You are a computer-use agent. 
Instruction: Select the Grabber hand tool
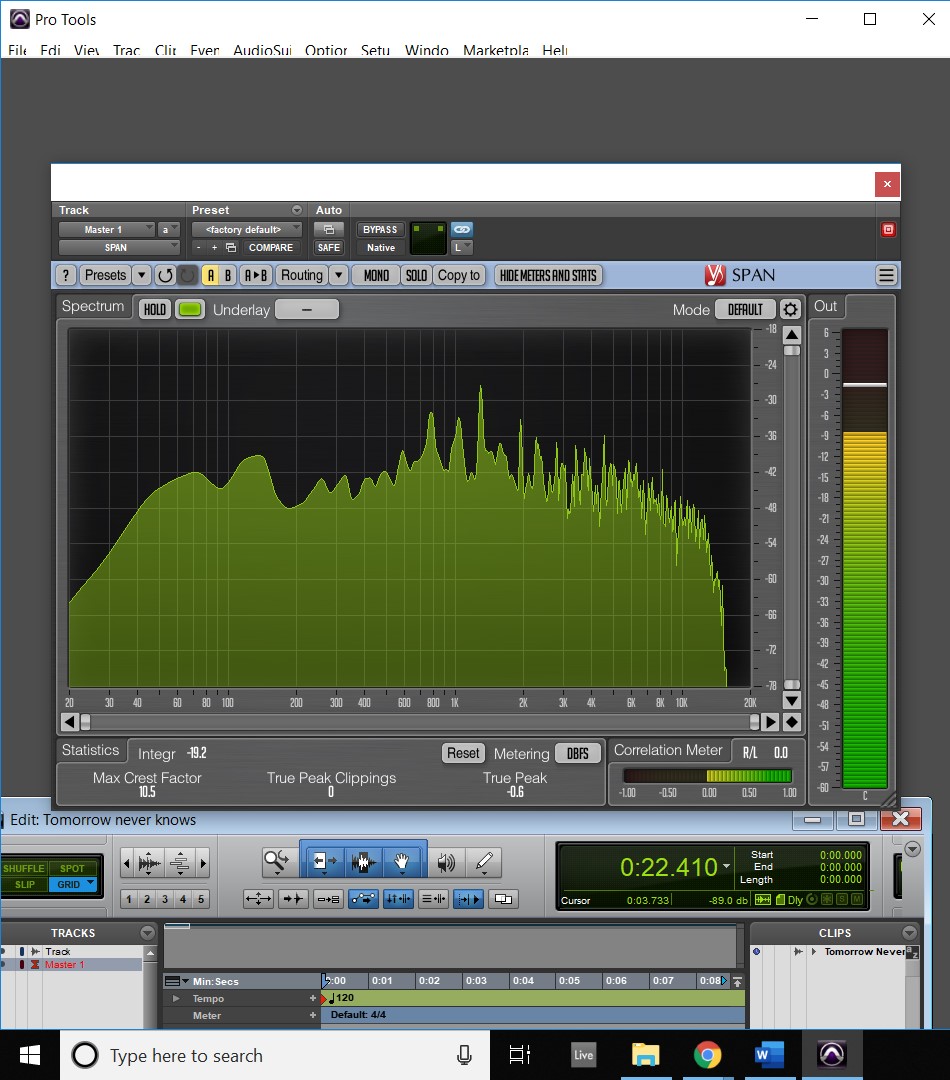pyautogui.click(x=402, y=861)
